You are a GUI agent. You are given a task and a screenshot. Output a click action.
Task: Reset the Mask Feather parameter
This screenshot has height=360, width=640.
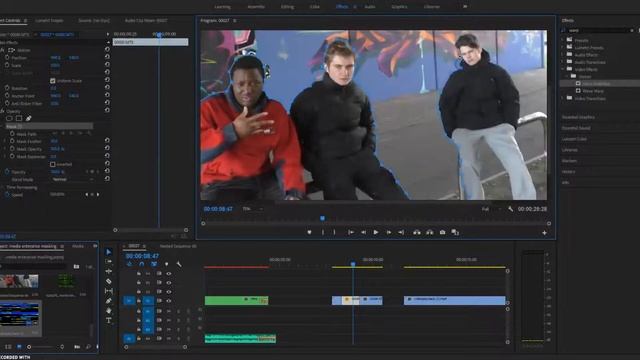click(107, 140)
